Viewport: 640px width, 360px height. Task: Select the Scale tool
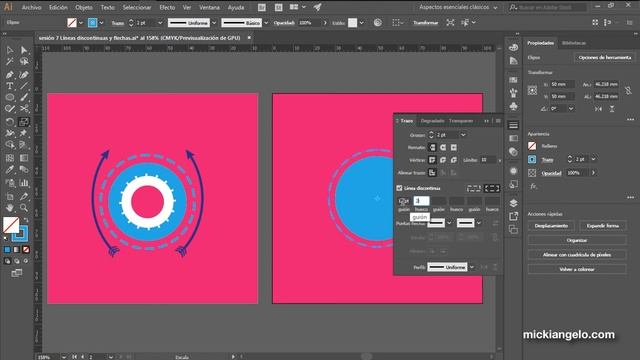click(24, 122)
